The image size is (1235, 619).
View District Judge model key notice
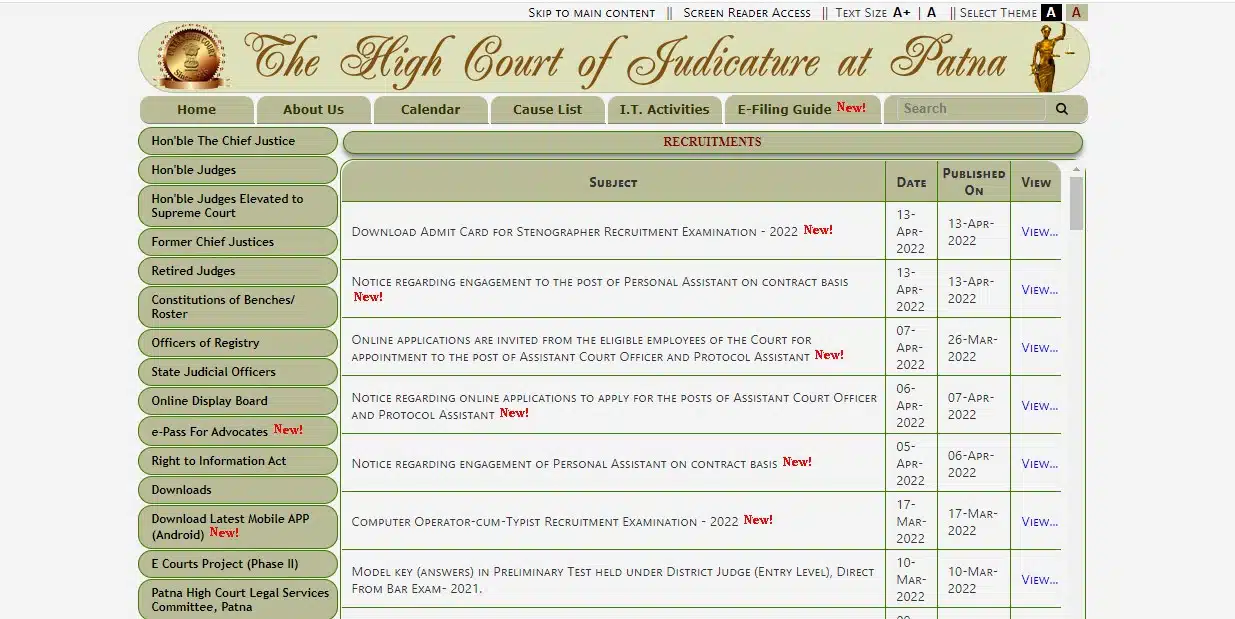click(x=1039, y=580)
